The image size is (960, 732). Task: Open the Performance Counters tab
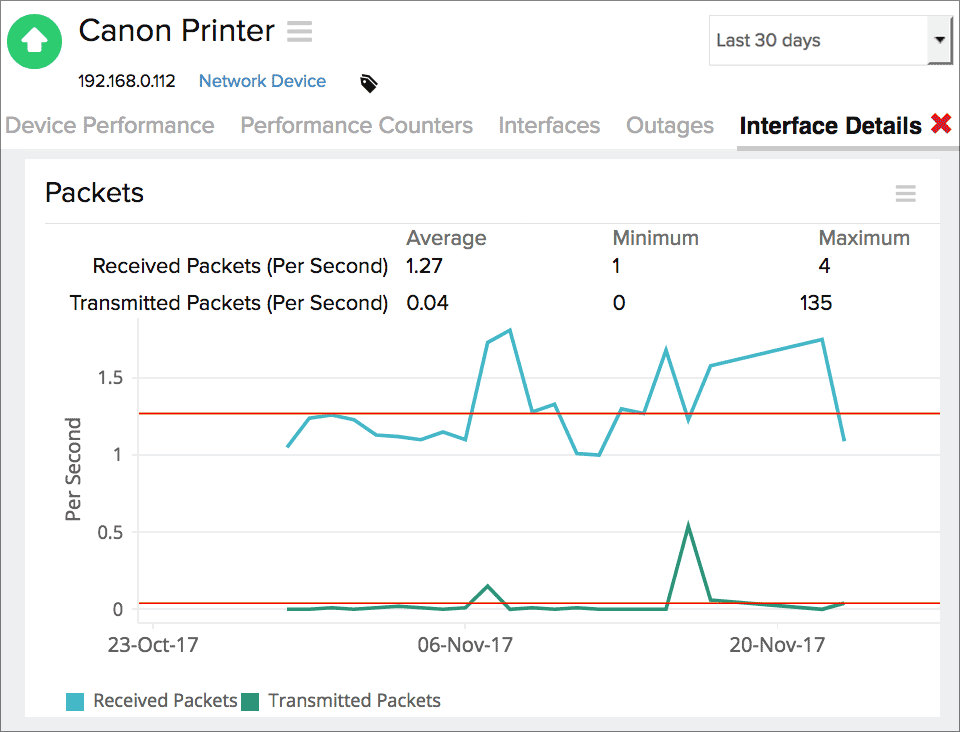click(x=356, y=125)
